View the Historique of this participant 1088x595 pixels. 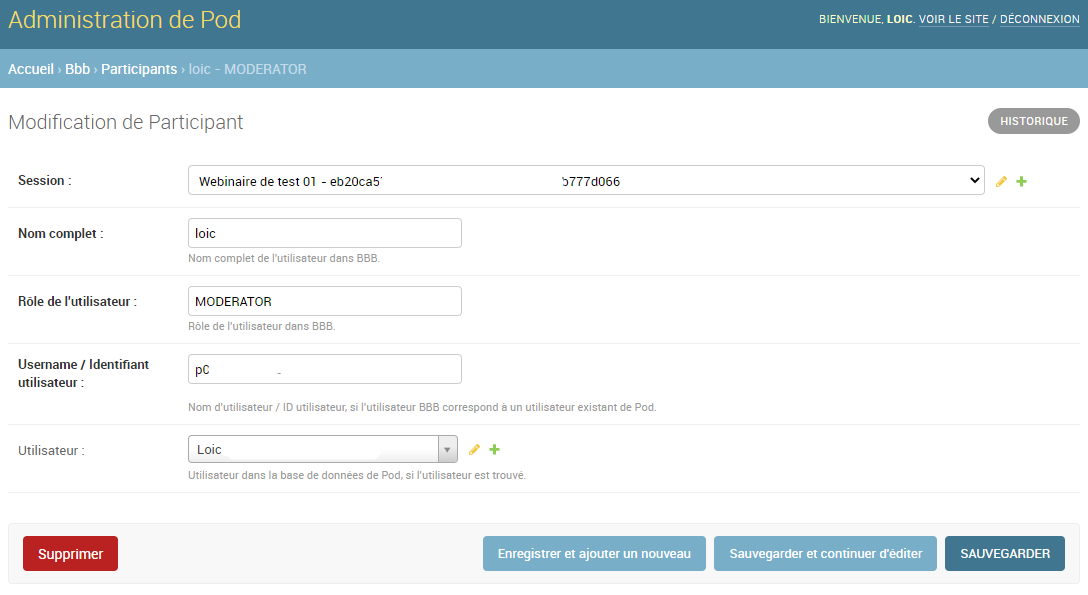pyautogui.click(x=1033, y=121)
